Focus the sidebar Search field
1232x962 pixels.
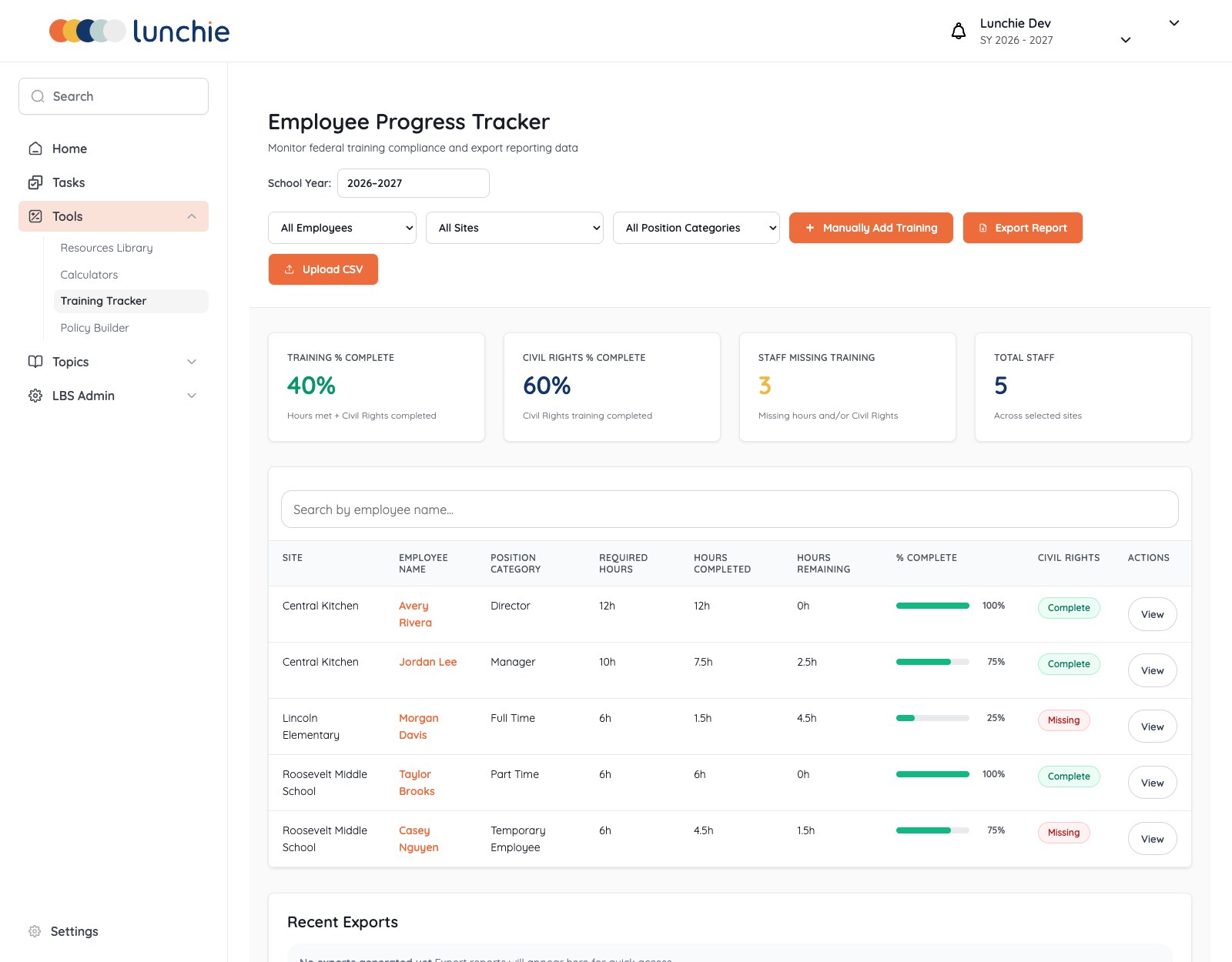[113, 96]
